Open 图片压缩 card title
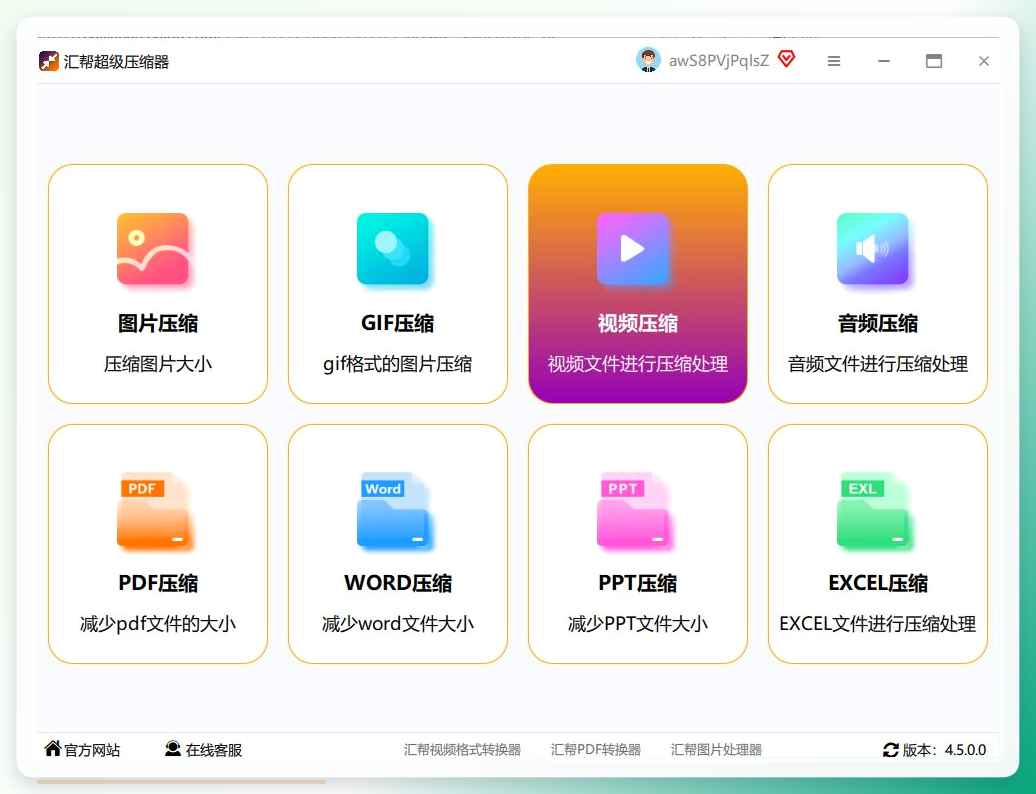 tap(158, 324)
